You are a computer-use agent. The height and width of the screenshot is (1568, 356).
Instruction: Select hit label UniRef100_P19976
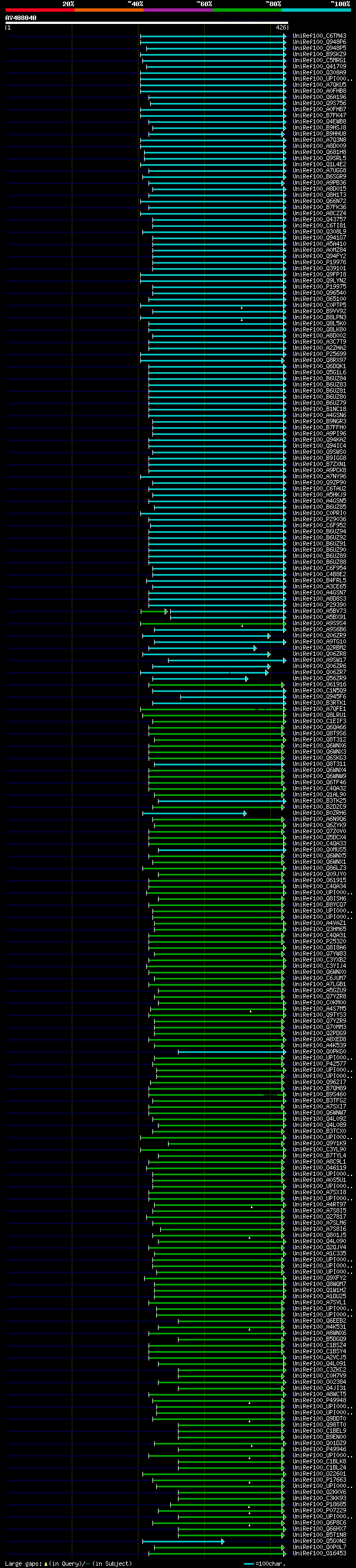pos(319,263)
